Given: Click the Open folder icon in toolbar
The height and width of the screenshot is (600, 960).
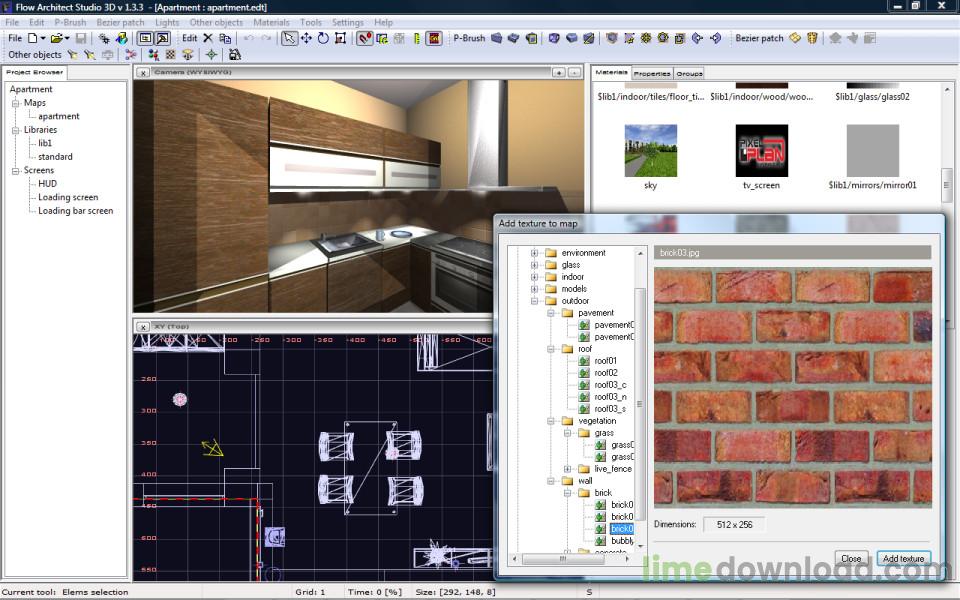Looking at the screenshot, I should [56, 38].
